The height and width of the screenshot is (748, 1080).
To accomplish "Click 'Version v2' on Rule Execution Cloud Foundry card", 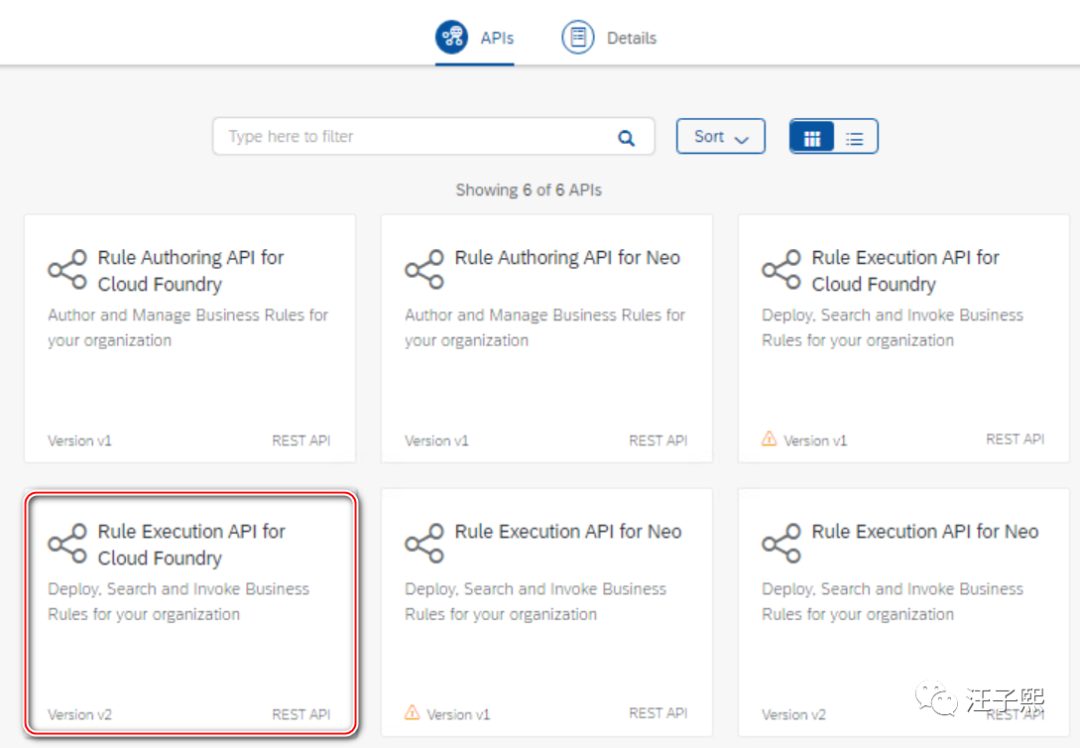I will coord(79,715).
